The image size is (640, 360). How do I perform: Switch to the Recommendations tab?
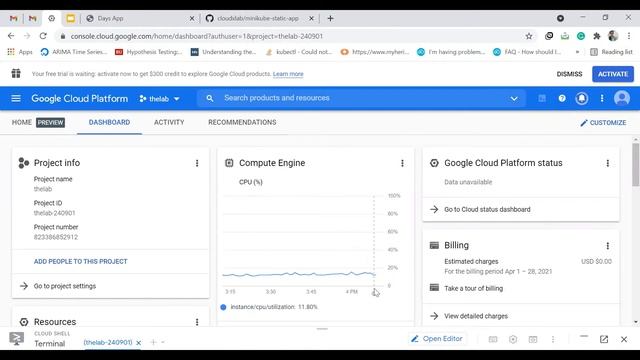click(x=242, y=122)
